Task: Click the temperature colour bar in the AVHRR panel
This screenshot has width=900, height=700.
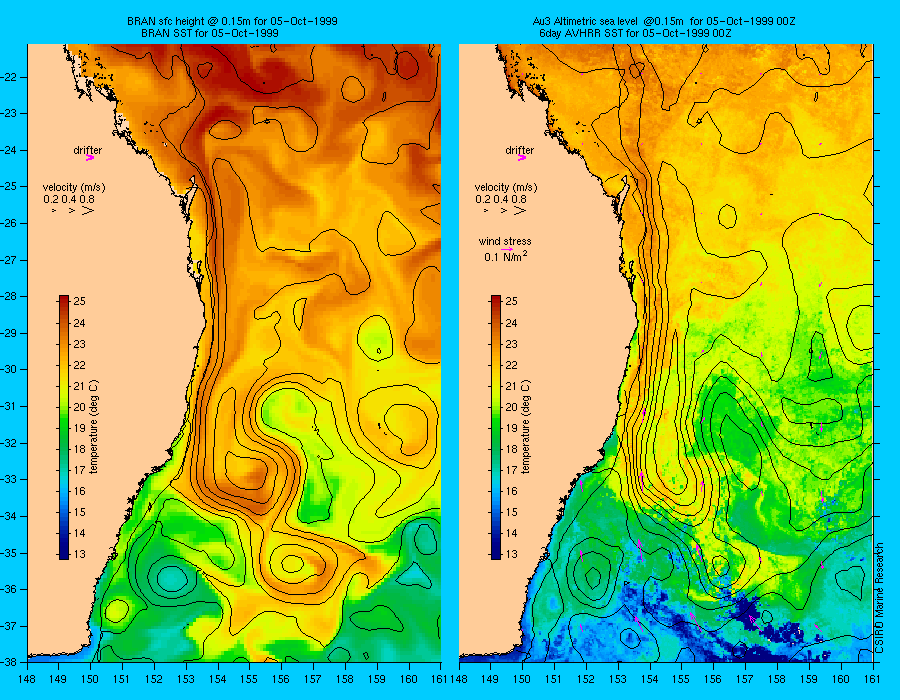Action: pos(495,427)
